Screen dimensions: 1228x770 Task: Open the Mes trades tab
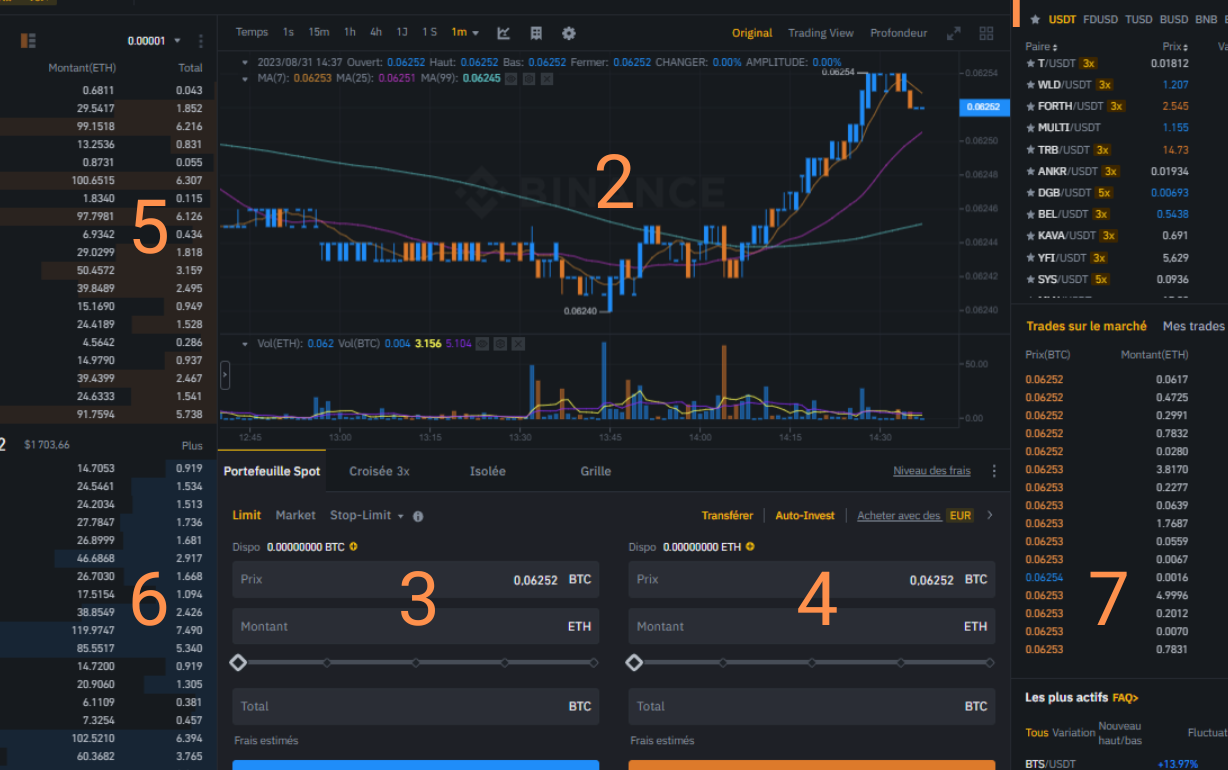tap(1193, 327)
